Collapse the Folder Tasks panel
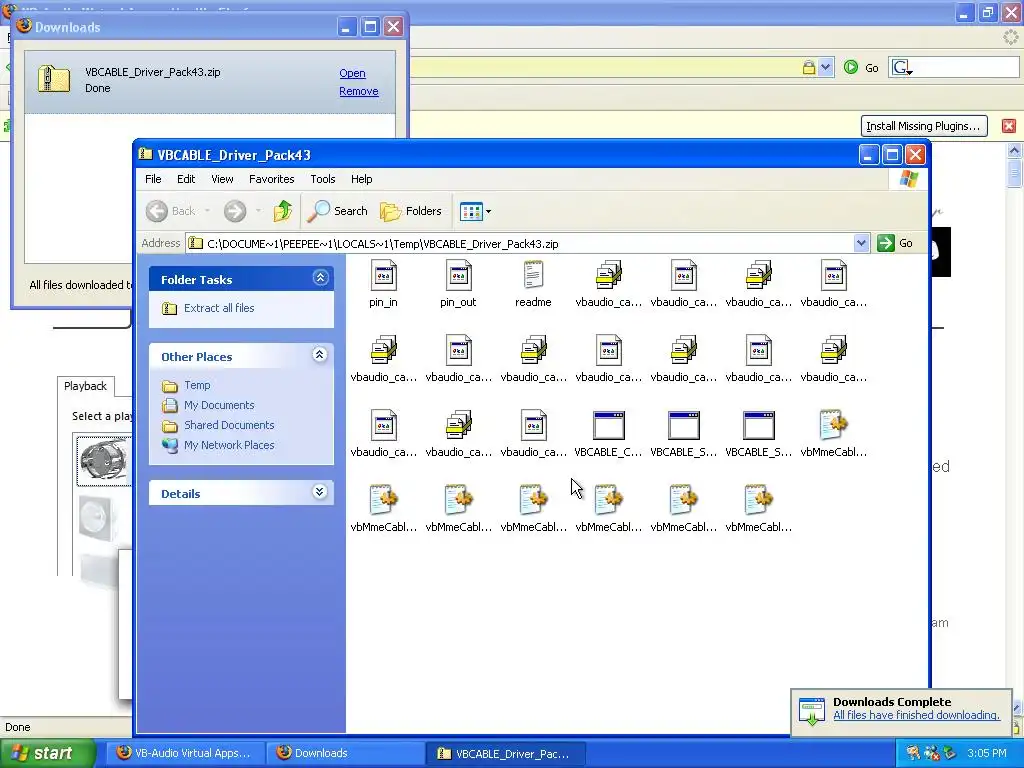The width and height of the screenshot is (1024, 768). (320, 278)
